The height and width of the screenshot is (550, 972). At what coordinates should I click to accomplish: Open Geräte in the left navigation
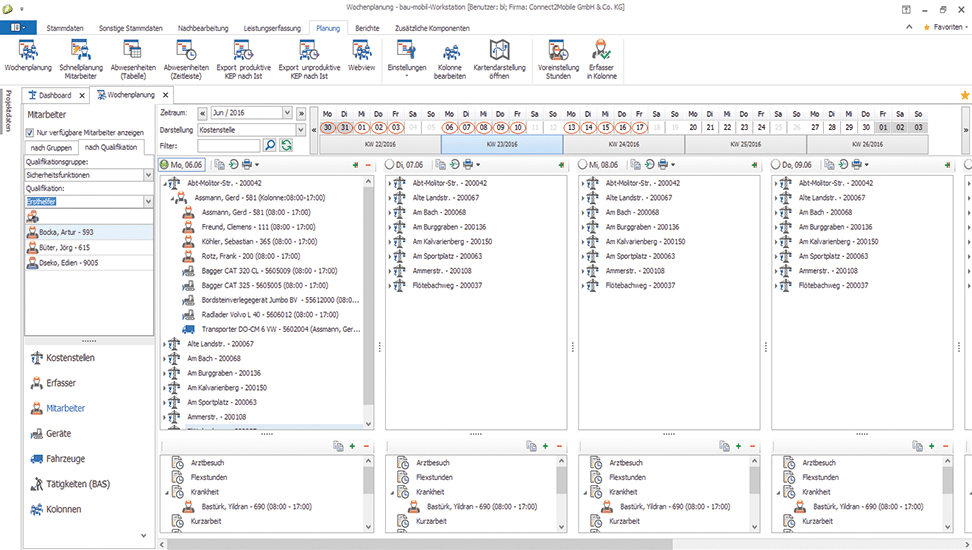(59, 433)
